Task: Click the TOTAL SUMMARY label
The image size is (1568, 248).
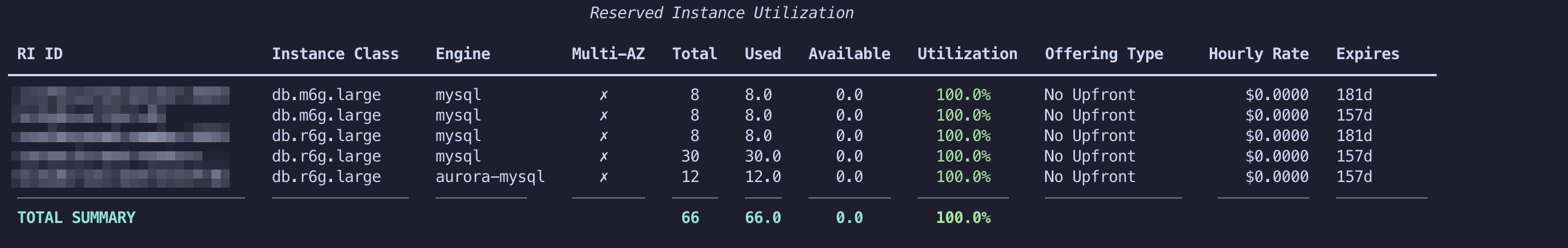Action: [x=76, y=217]
